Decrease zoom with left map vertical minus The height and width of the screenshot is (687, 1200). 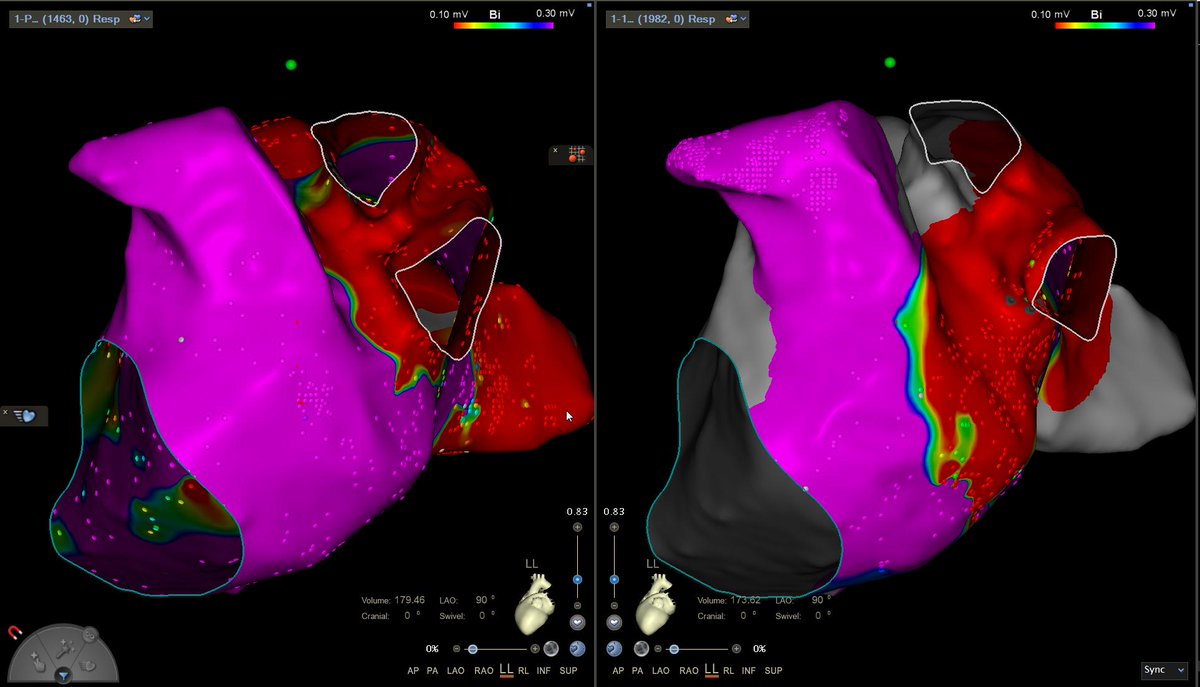577,606
